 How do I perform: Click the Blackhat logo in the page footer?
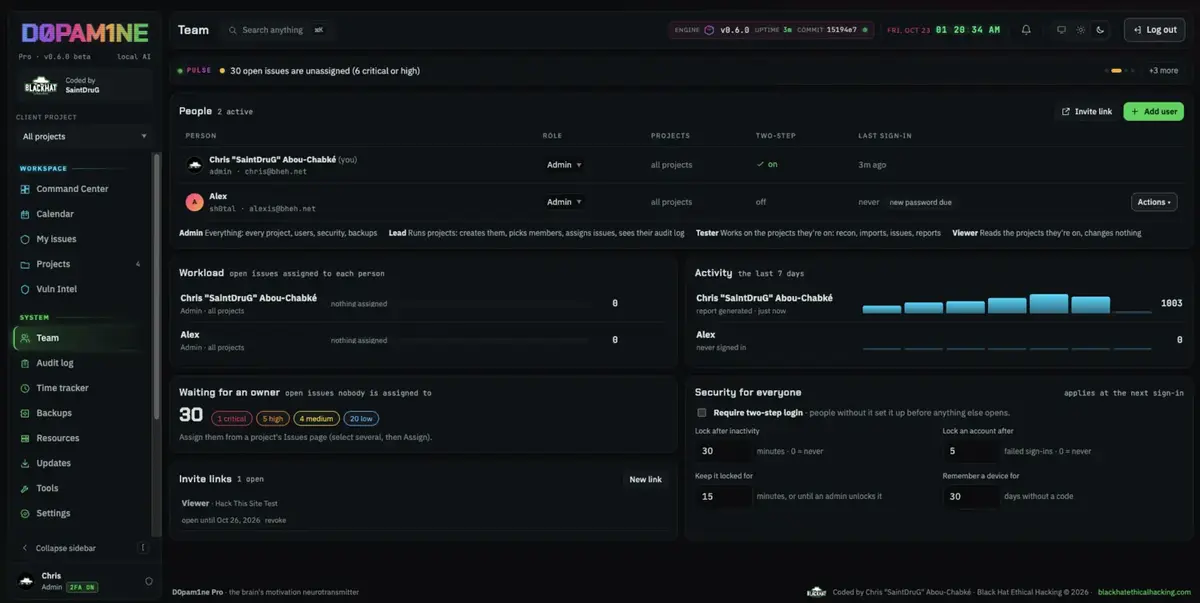(817, 592)
